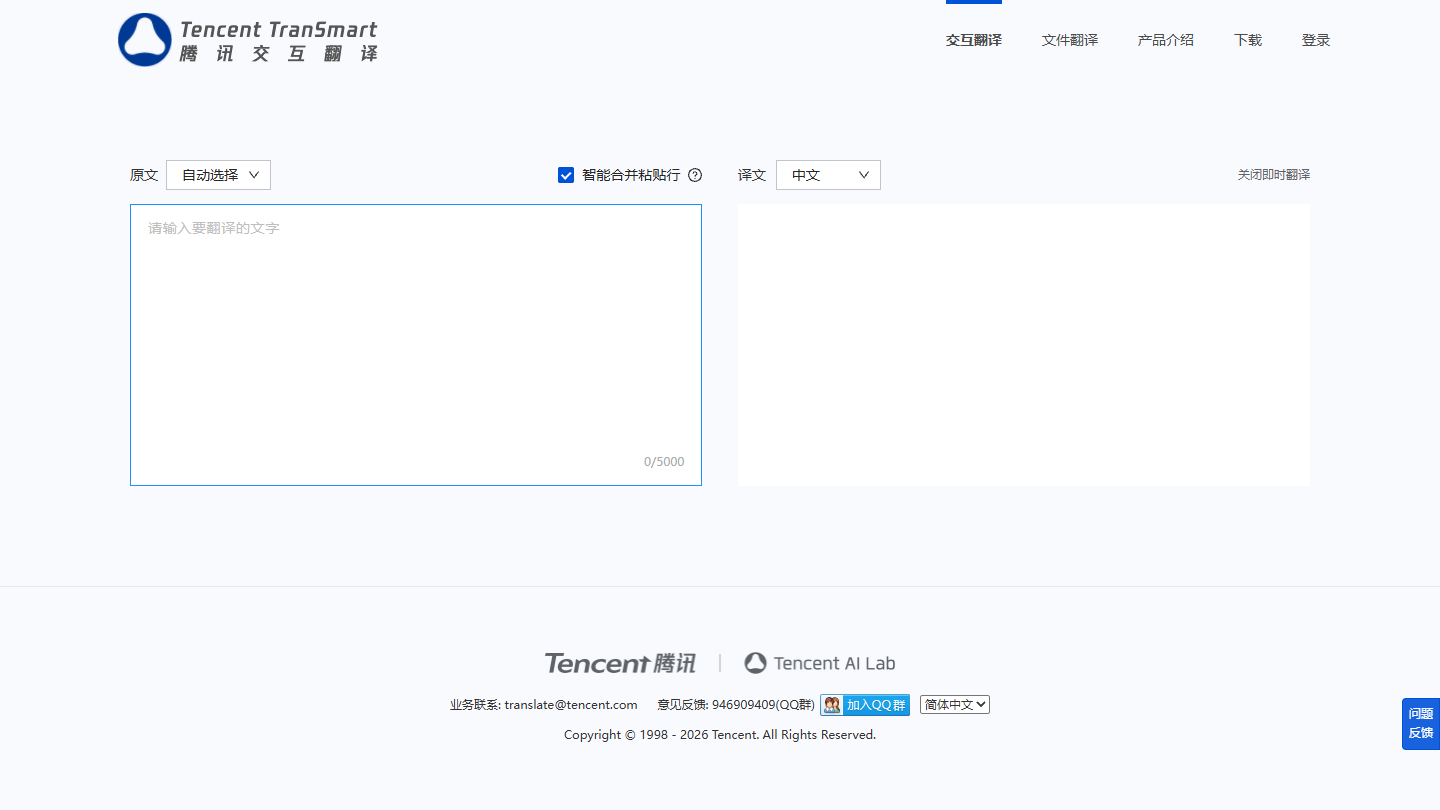The width and height of the screenshot is (1440, 810).
Task: Click the Tencent 腾讯 footer logo
Action: pos(620,663)
